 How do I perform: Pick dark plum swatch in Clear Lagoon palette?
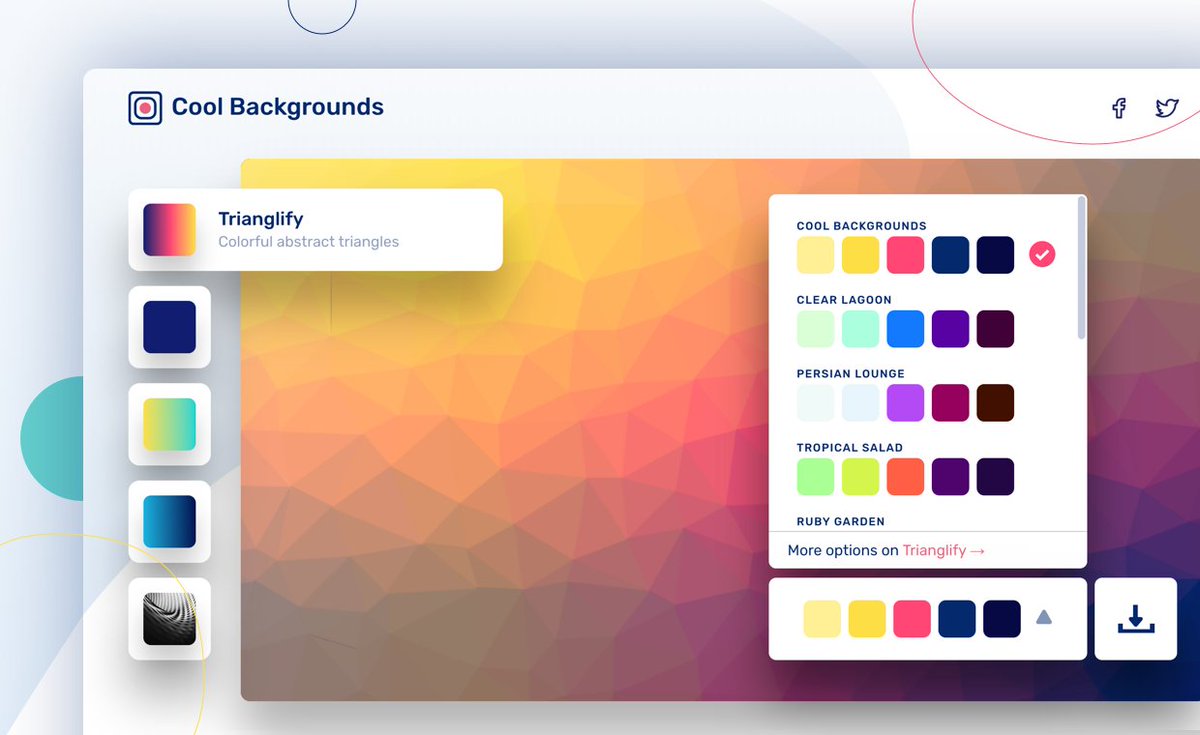996,329
